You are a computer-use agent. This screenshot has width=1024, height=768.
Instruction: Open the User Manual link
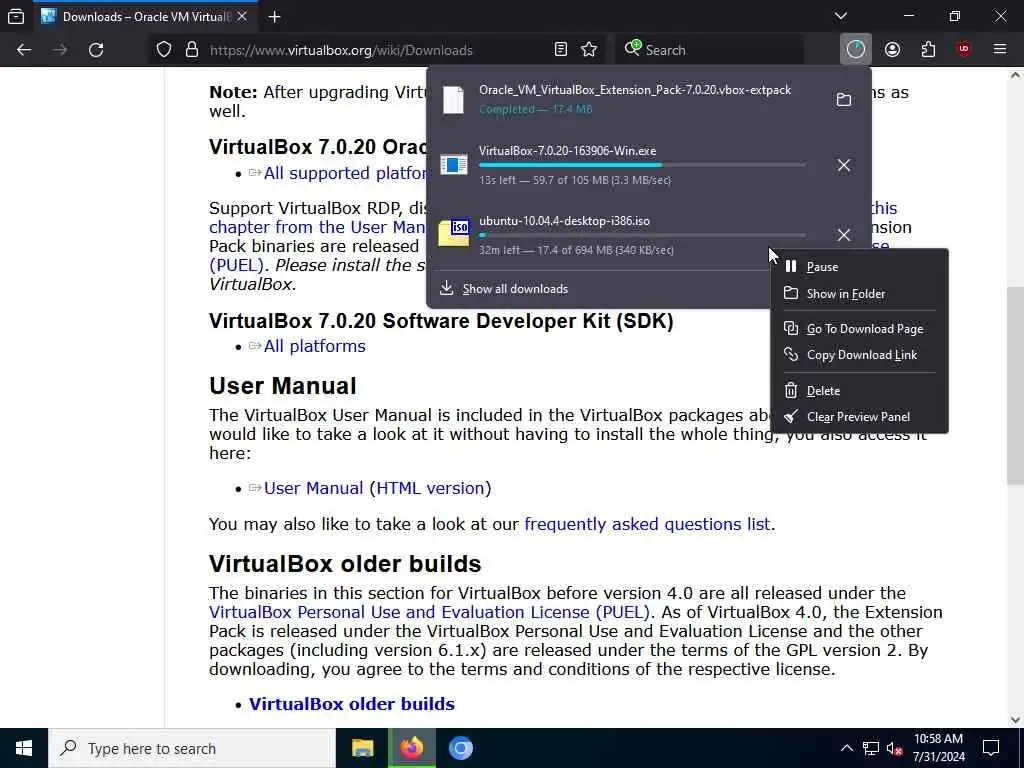pos(313,488)
